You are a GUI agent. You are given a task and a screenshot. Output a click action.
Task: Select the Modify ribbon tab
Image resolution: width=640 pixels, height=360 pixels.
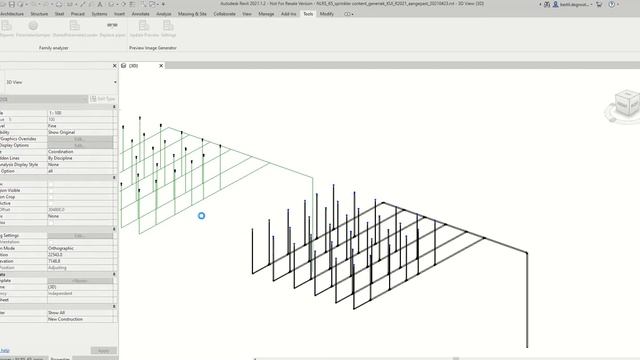click(x=327, y=14)
